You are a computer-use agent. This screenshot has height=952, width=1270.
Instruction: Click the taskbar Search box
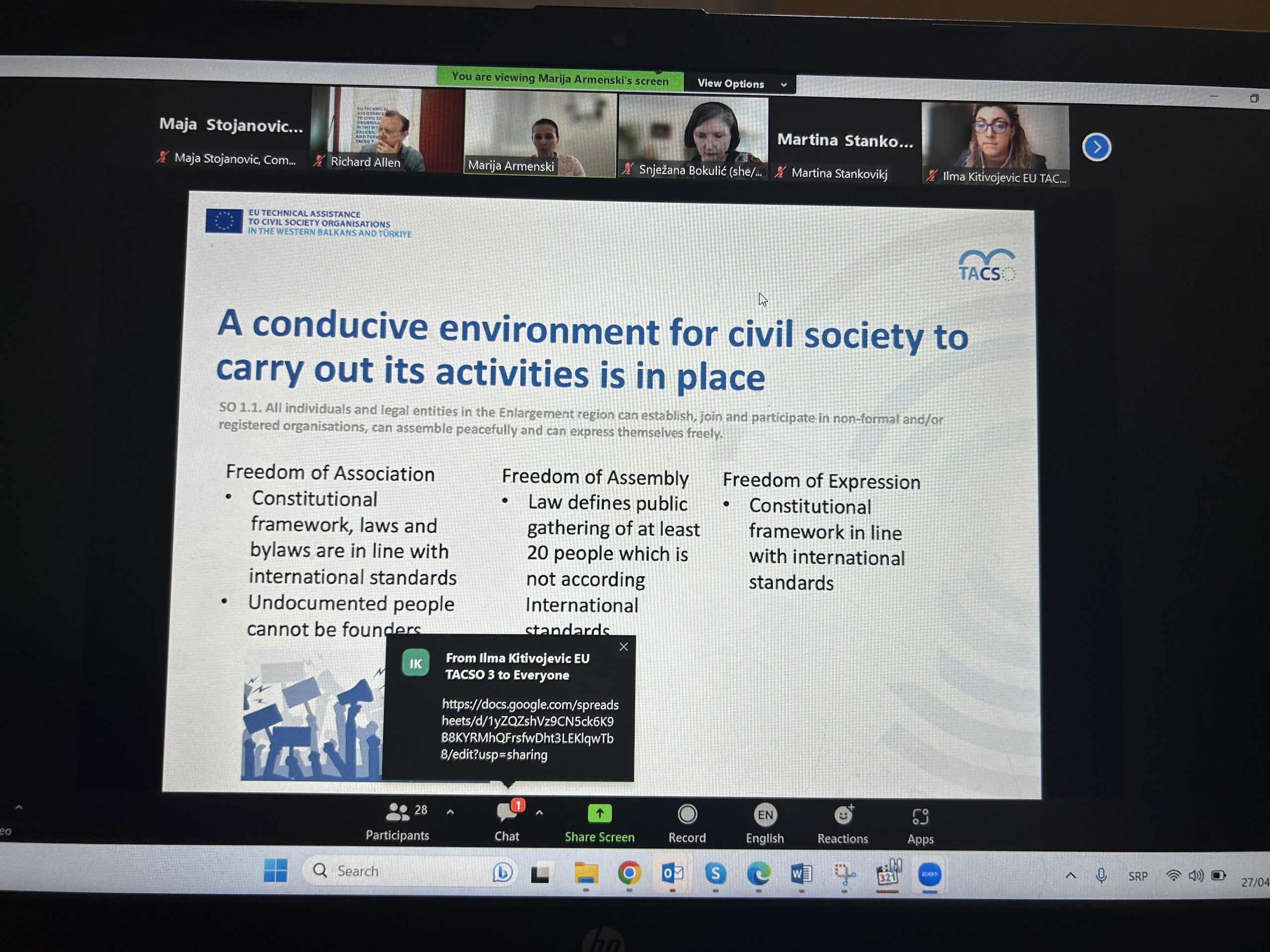(409, 871)
